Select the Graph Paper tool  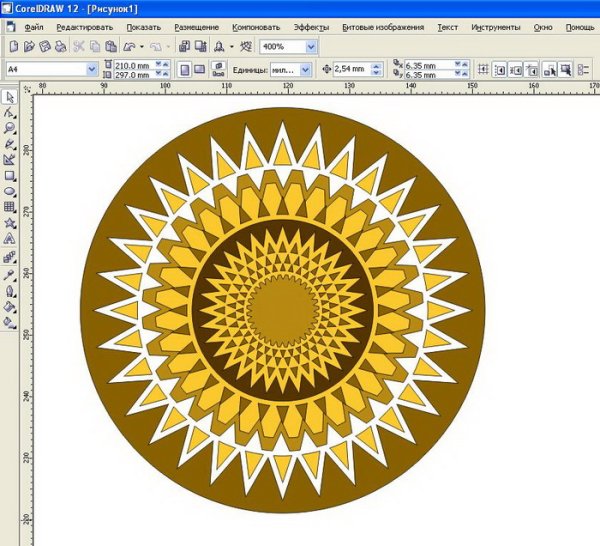click(x=9, y=207)
